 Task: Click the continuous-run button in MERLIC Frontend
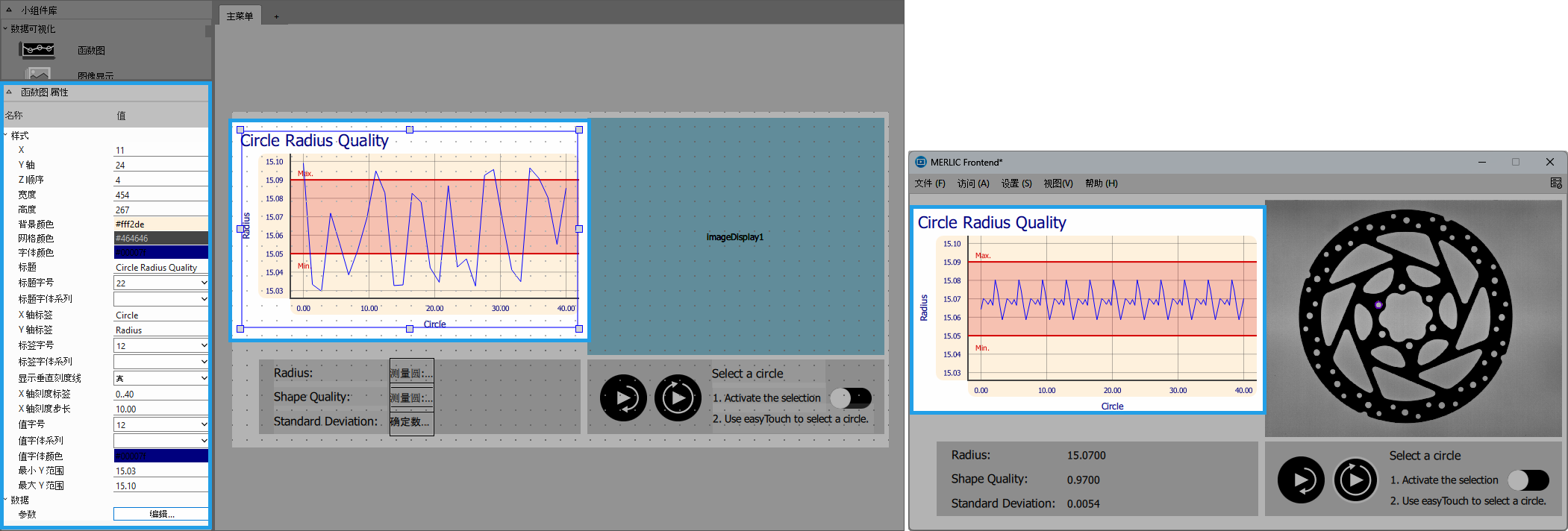tap(1355, 480)
